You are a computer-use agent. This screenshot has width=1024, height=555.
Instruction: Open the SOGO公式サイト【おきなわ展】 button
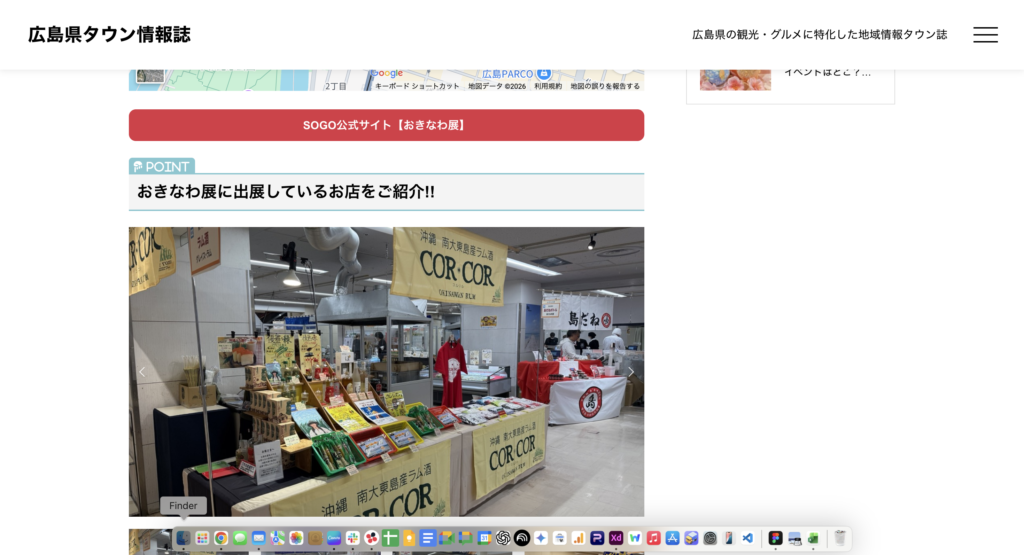pos(386,125)
